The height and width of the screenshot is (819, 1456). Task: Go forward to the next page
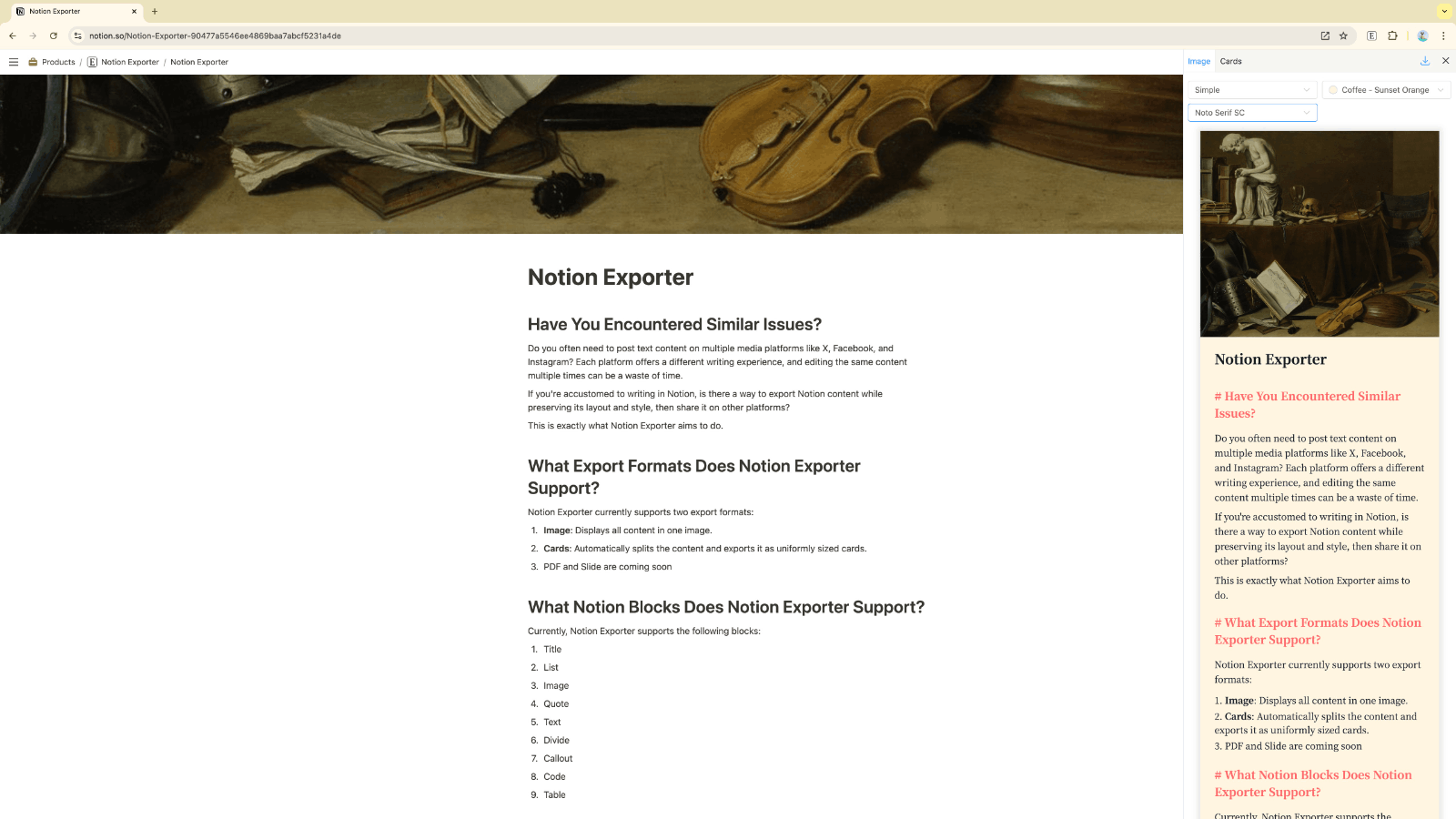(x=33, y=35)
